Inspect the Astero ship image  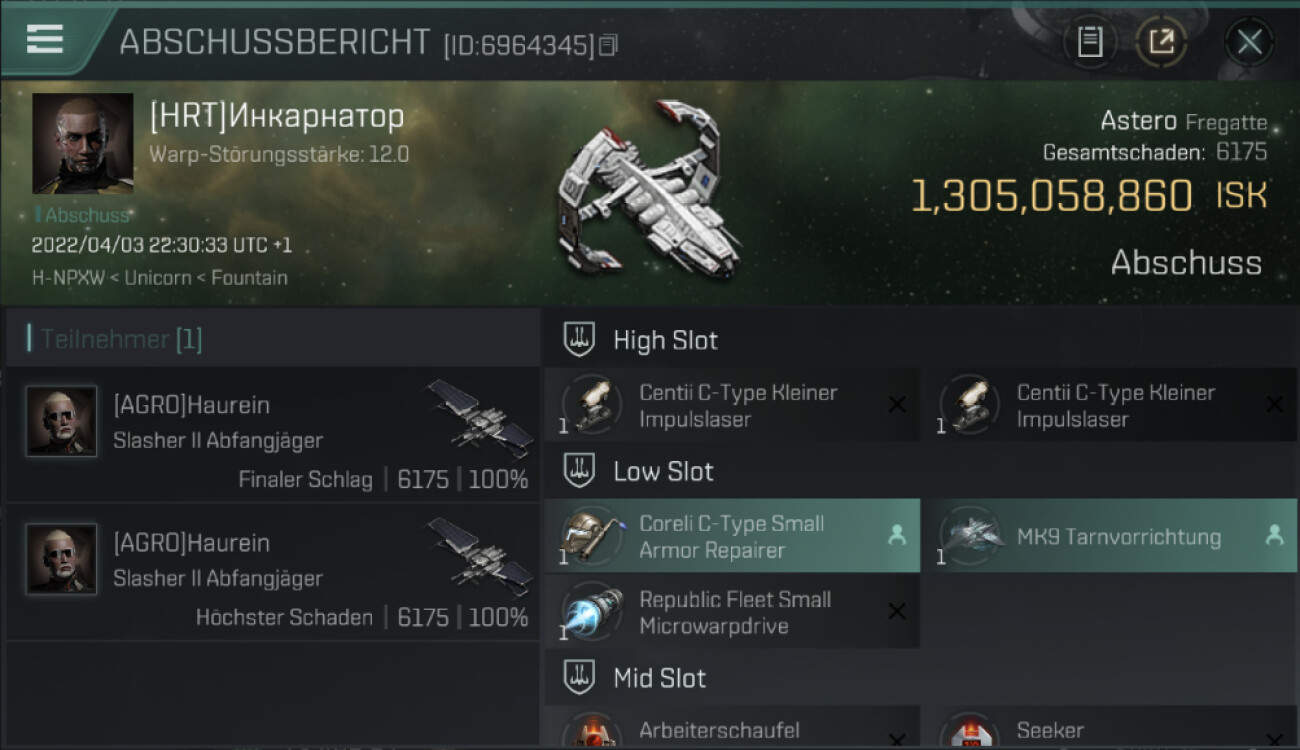(647, 188)
